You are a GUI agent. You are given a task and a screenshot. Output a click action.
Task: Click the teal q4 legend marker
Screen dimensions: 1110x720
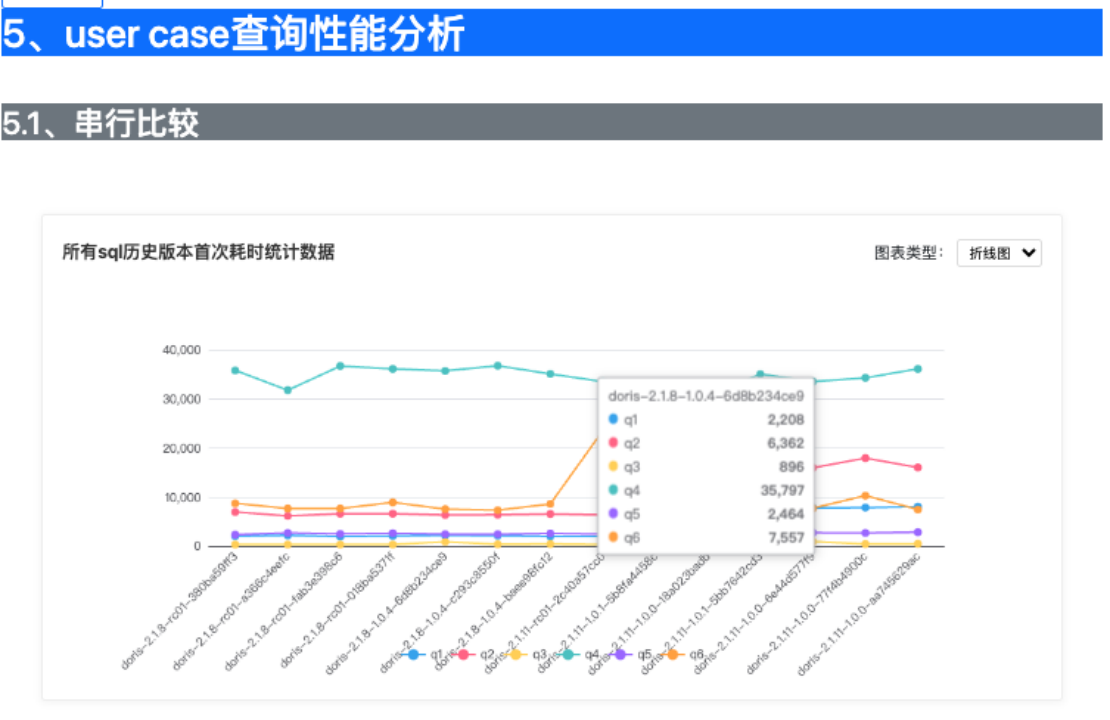tap(567, 654)
